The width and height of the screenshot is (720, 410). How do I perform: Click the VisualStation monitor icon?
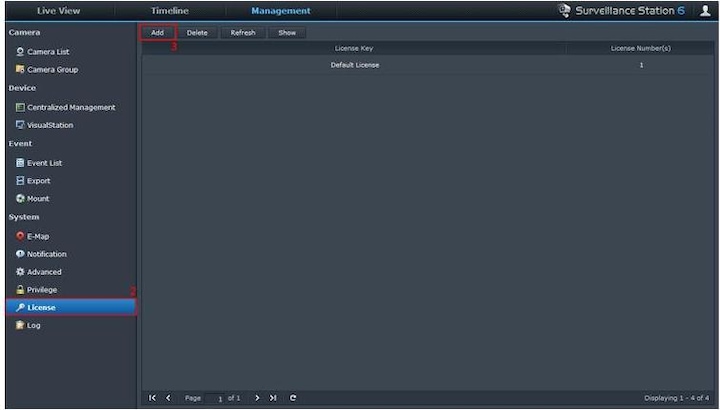20,125
